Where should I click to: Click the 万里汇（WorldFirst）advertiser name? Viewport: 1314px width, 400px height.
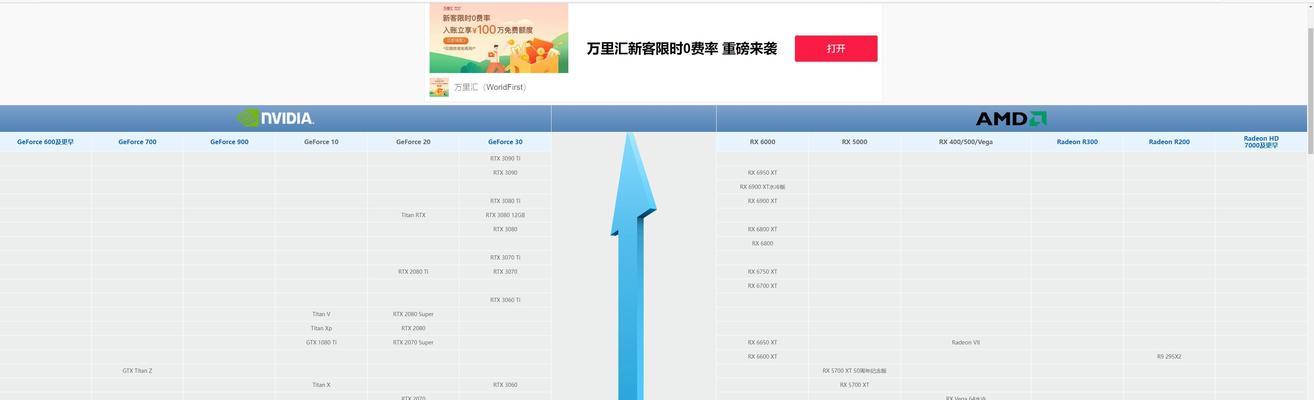click(x=491, y=87)
